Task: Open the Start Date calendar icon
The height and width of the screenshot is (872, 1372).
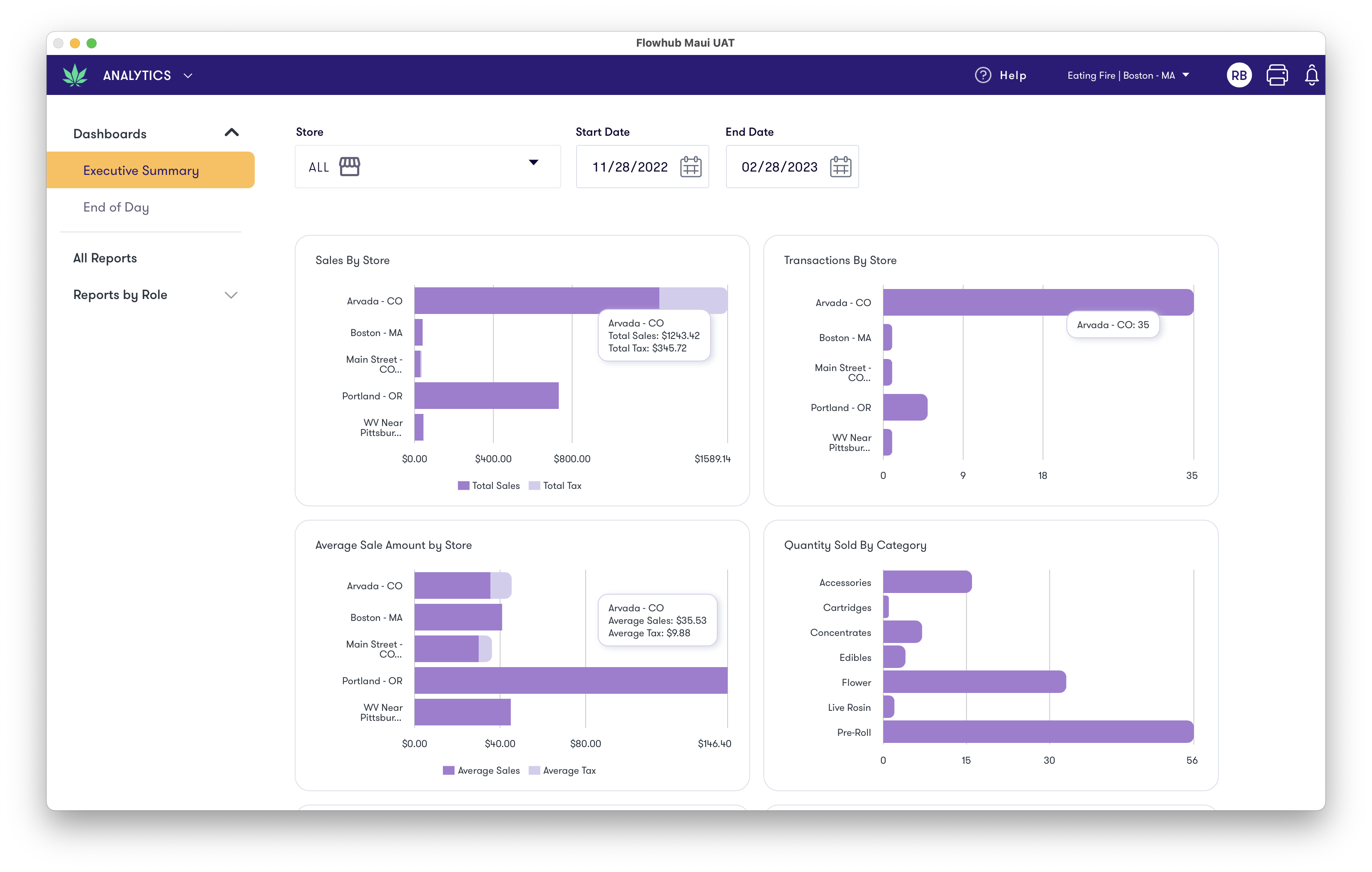Action: click(x=691, y=167)
